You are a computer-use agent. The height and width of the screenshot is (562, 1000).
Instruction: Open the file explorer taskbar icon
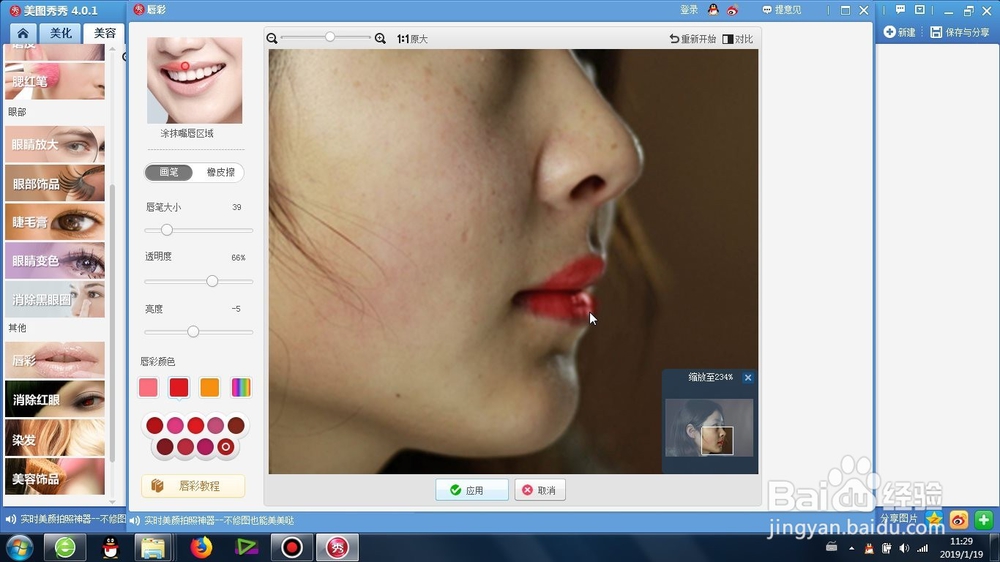(x=152, y=547)
